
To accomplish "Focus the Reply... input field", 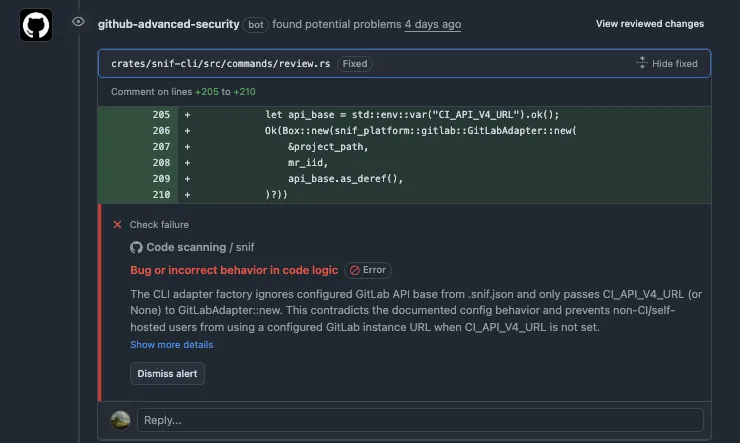I will tap(420, 420).
